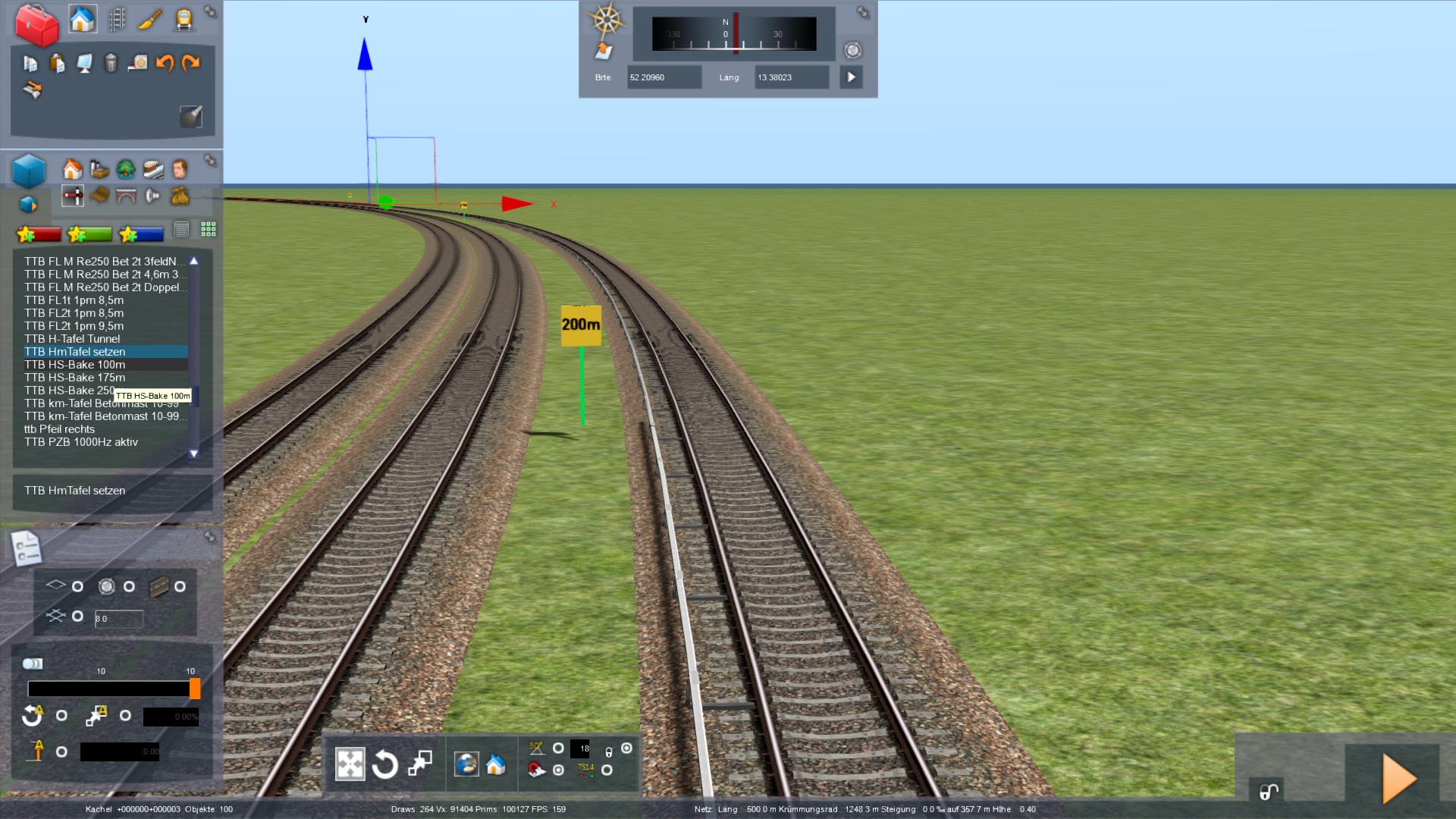This screenshot has width=1456, height=819.
Task: Select TTB H-Tafel Tunnel list entry
Action: click(x=72, y=339)
